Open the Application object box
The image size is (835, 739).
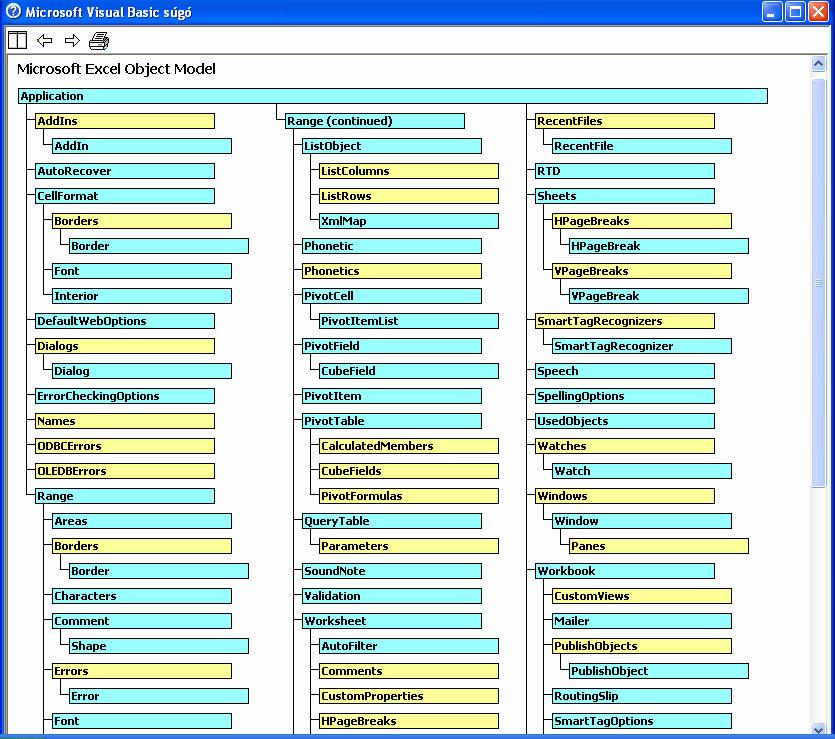coord(392,96)
